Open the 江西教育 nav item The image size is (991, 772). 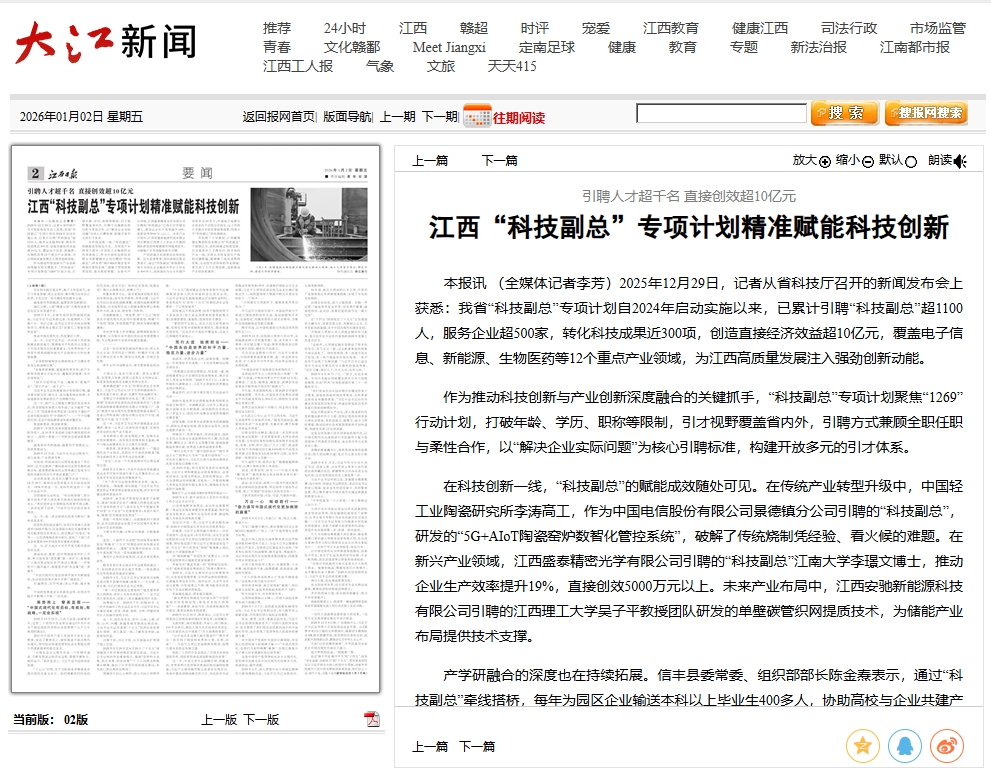point(670,28)
